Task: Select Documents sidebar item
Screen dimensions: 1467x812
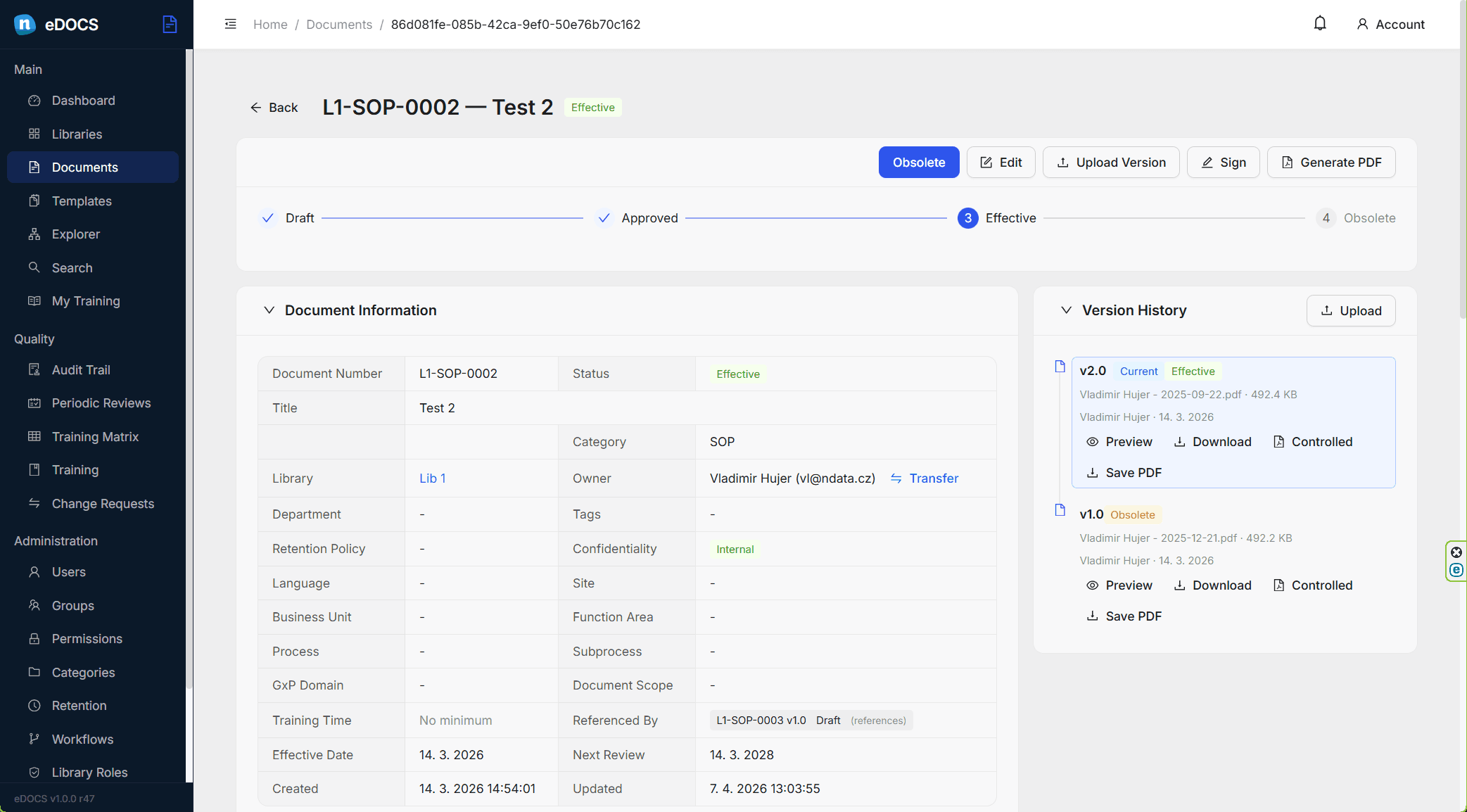Action: [93, 167]
